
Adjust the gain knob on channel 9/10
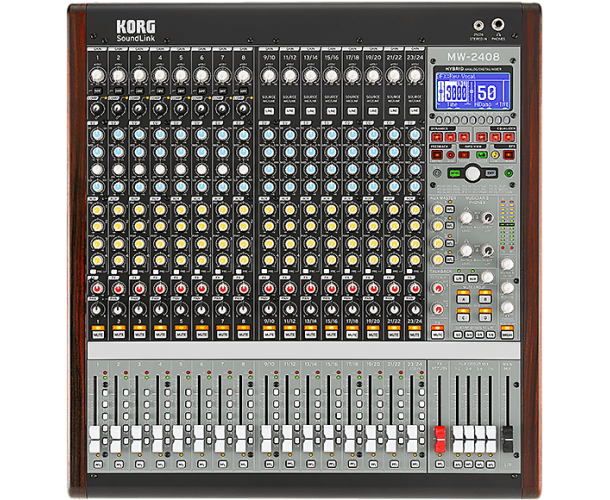(x=269, y=75)
